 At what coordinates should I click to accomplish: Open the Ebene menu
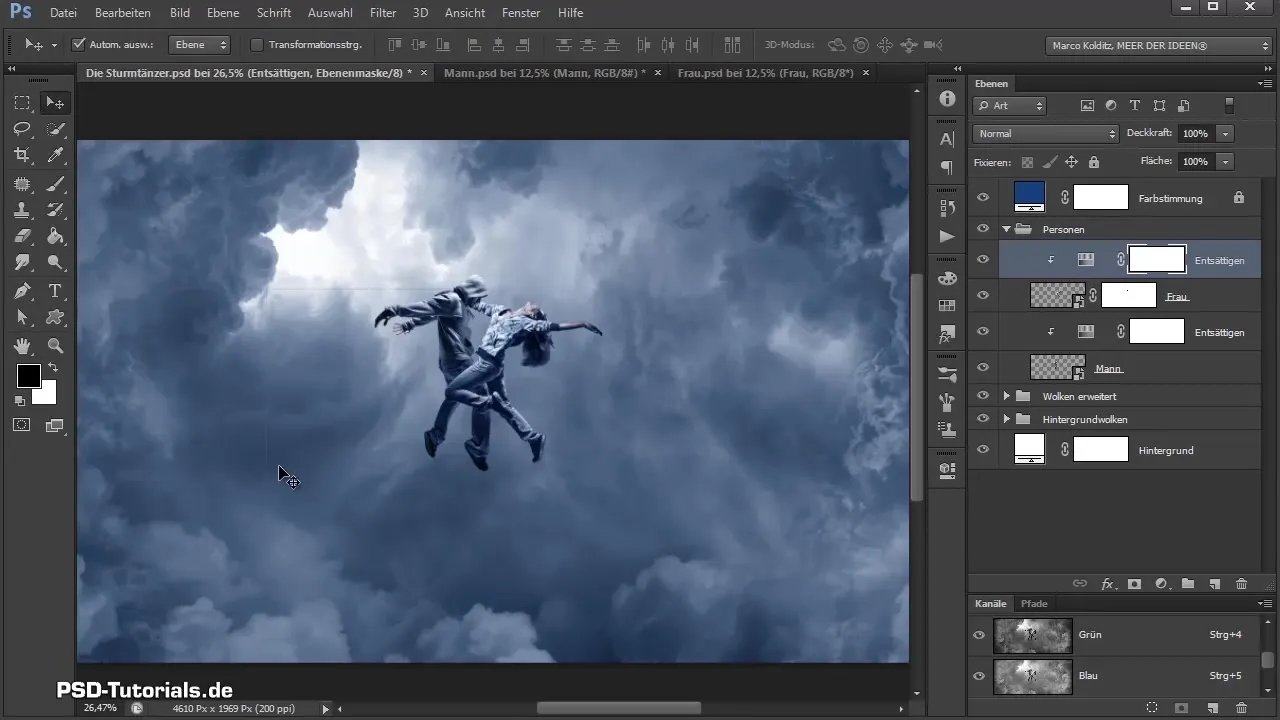coord(223,13)
